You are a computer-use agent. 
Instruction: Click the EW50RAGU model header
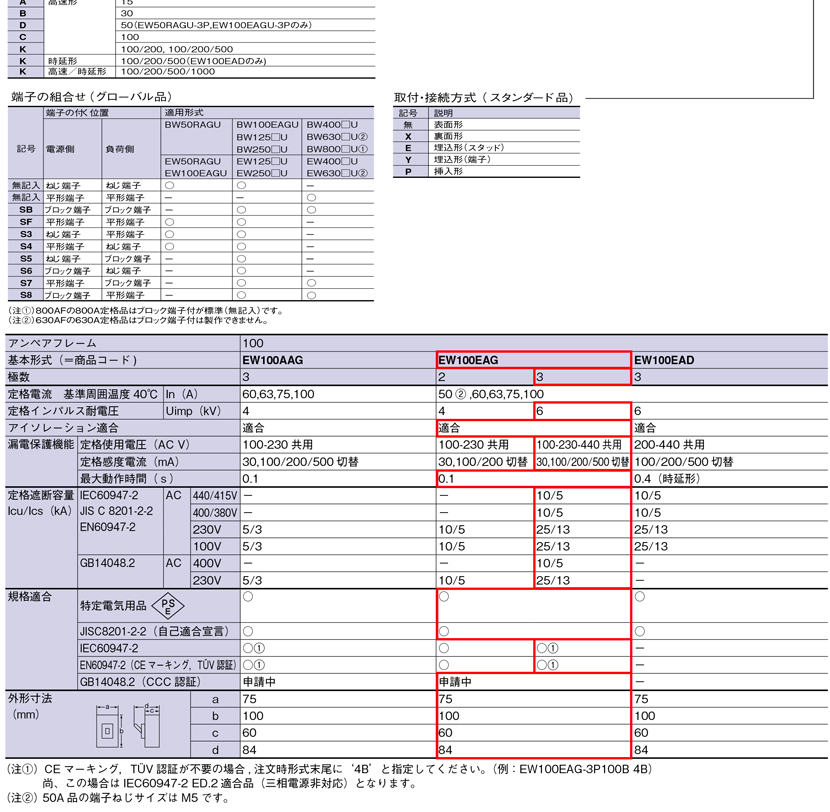pos(192,161)
